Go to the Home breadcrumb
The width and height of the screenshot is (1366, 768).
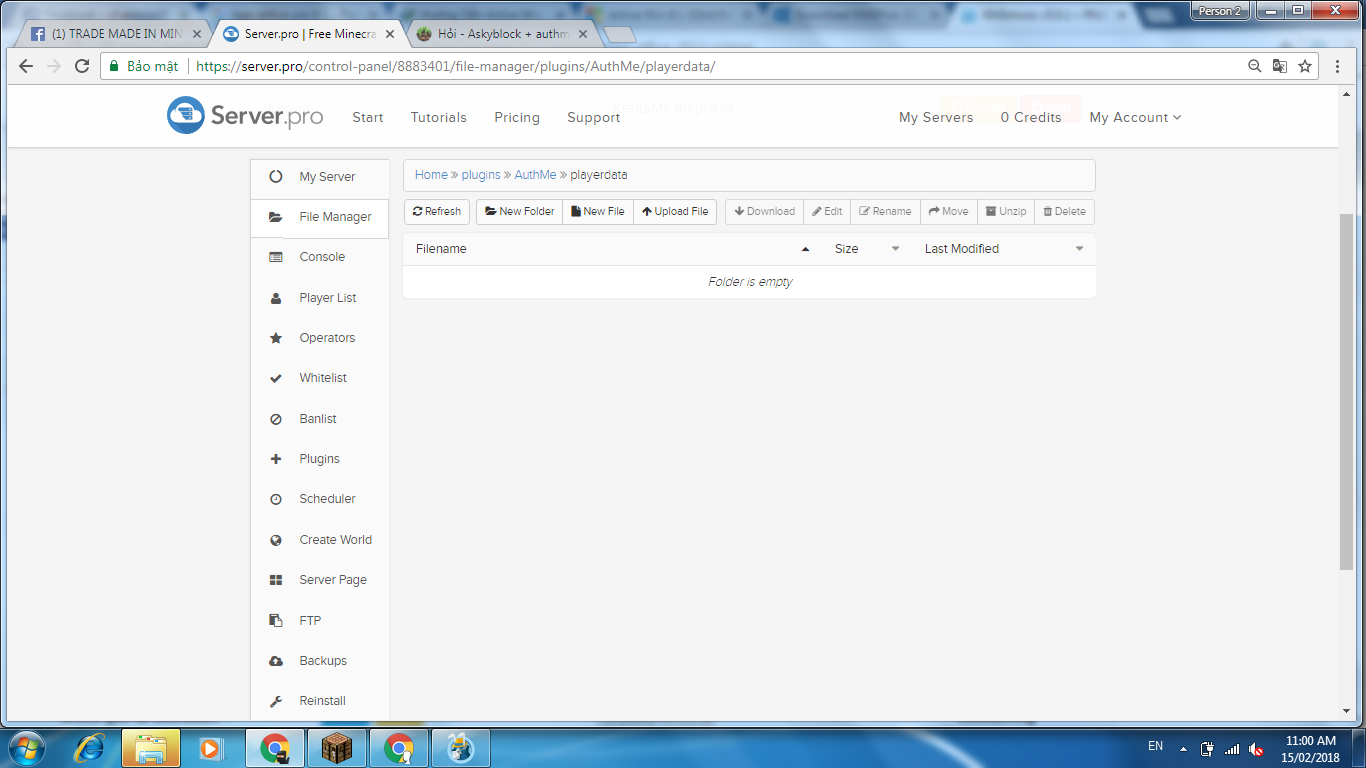431,175
